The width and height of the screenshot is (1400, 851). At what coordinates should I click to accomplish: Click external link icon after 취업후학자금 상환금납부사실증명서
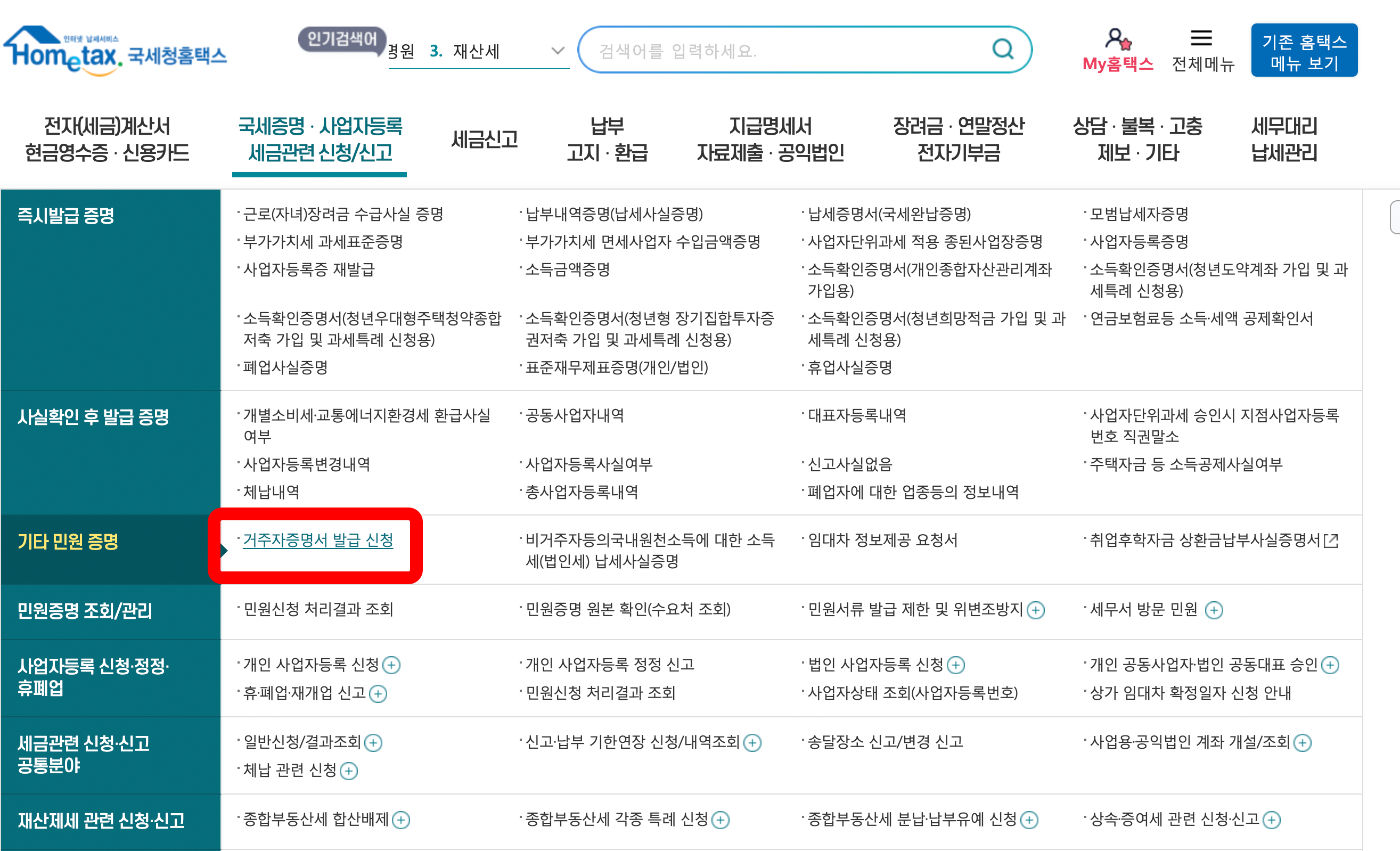[x=1331, y=541]
